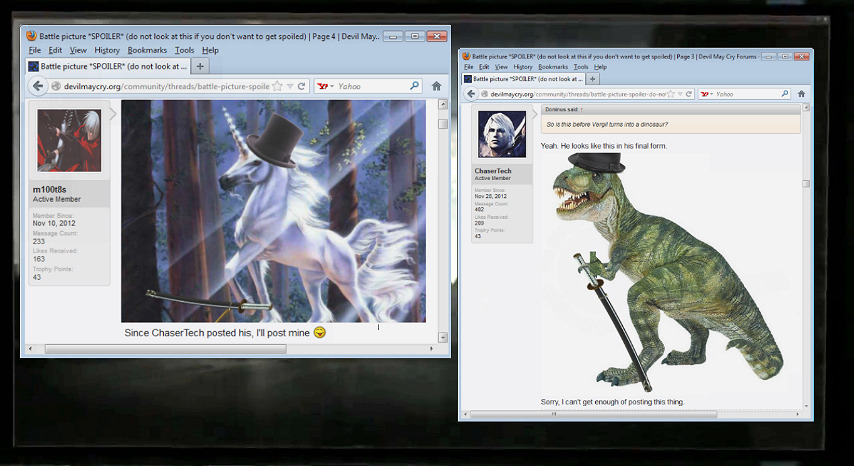The height and width of the screenshot is (466, 854).
Task: Click scroll left arrow in left window
Action: (x=30, y=349)
